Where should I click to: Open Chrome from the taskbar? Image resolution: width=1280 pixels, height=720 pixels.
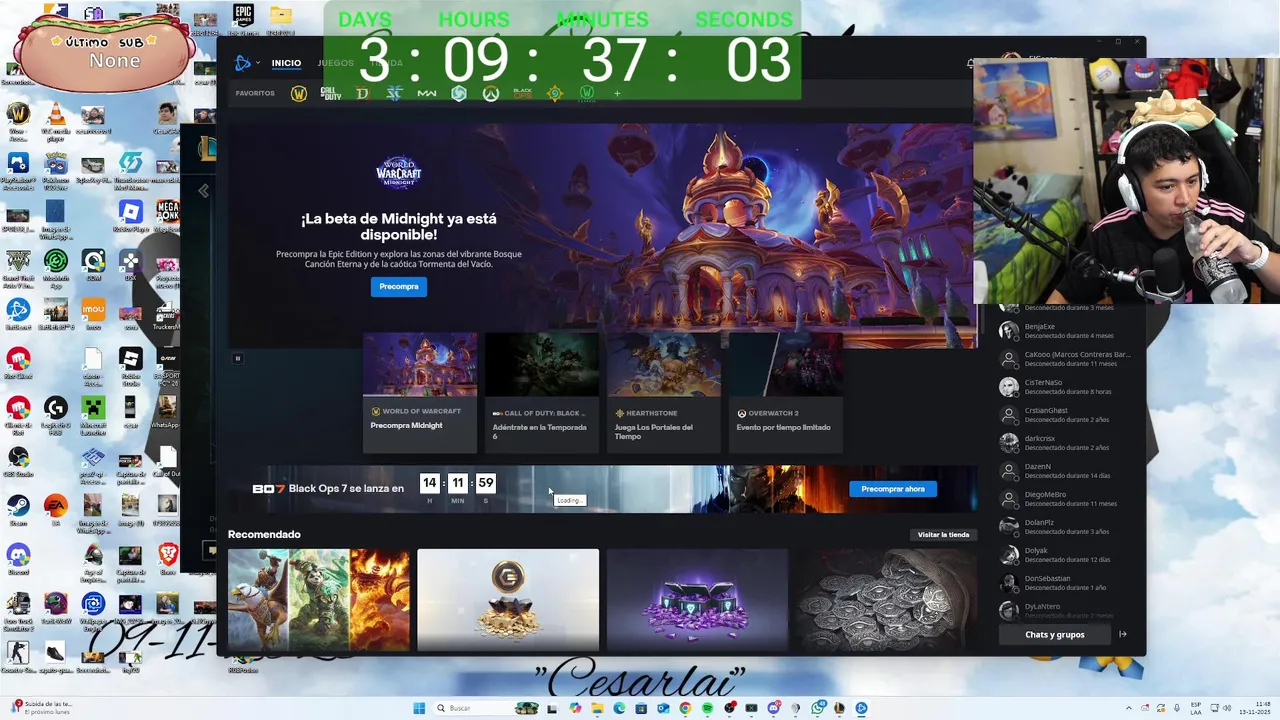coord(685,708)
